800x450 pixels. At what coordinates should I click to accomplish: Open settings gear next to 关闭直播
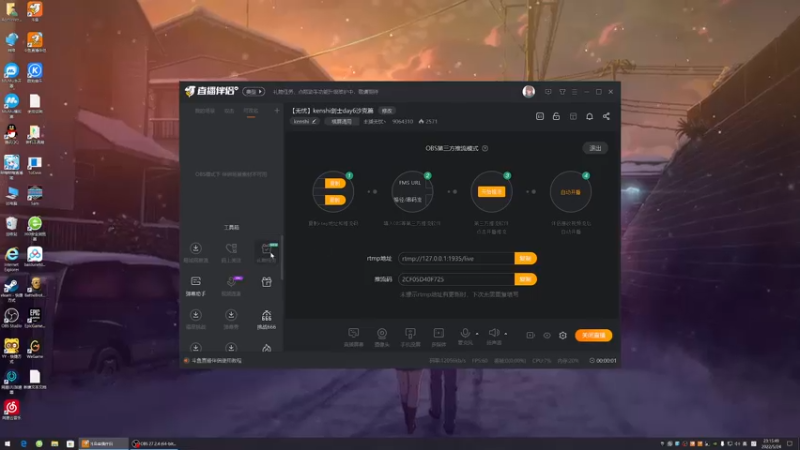[x=563, y=336]
